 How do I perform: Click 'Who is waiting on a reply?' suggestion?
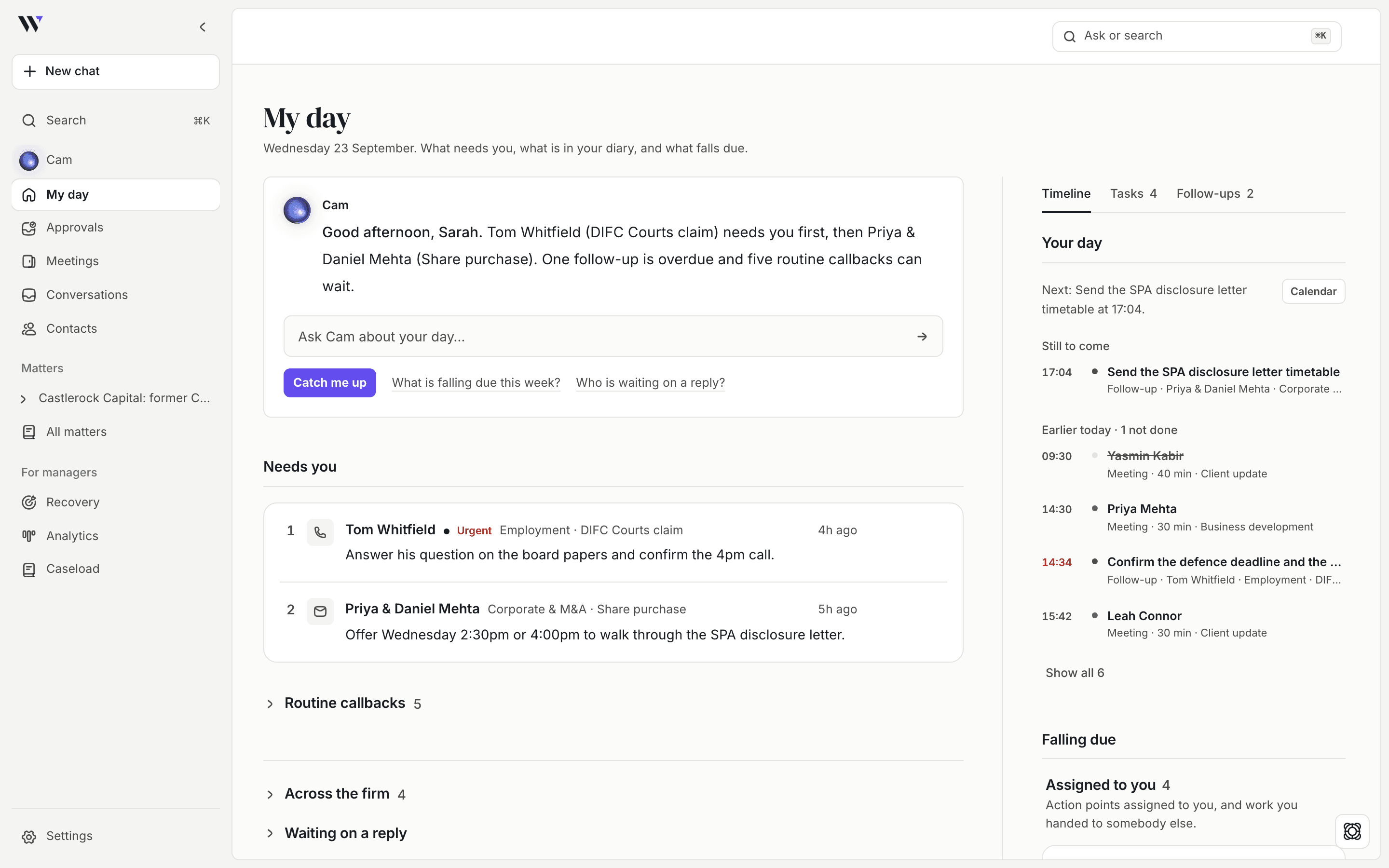click(x=650, y=383)
